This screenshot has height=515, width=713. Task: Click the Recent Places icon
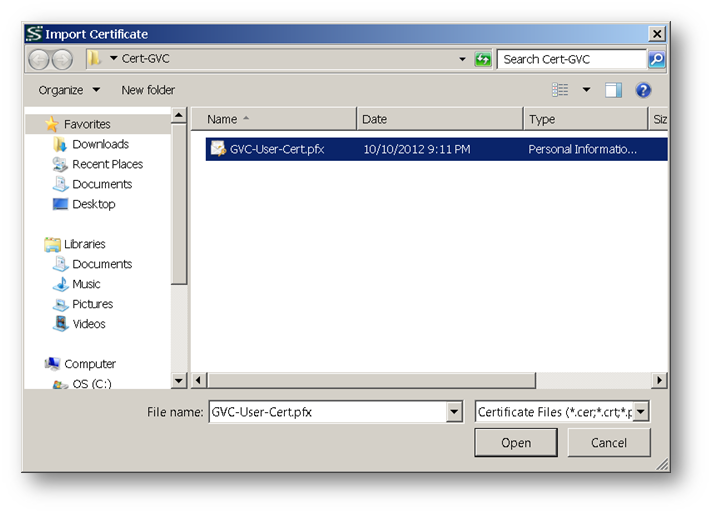tap(60, 164)
